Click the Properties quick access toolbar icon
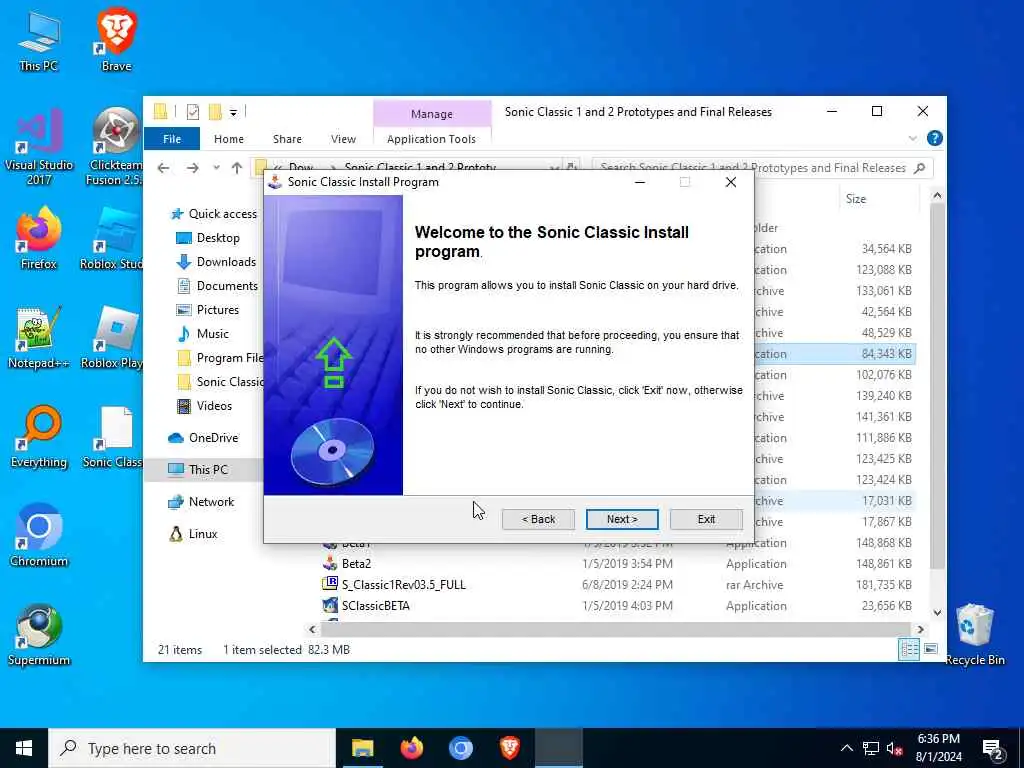Screen dimensions: 1024x768 pyautogui.click(x=193, y=112)
